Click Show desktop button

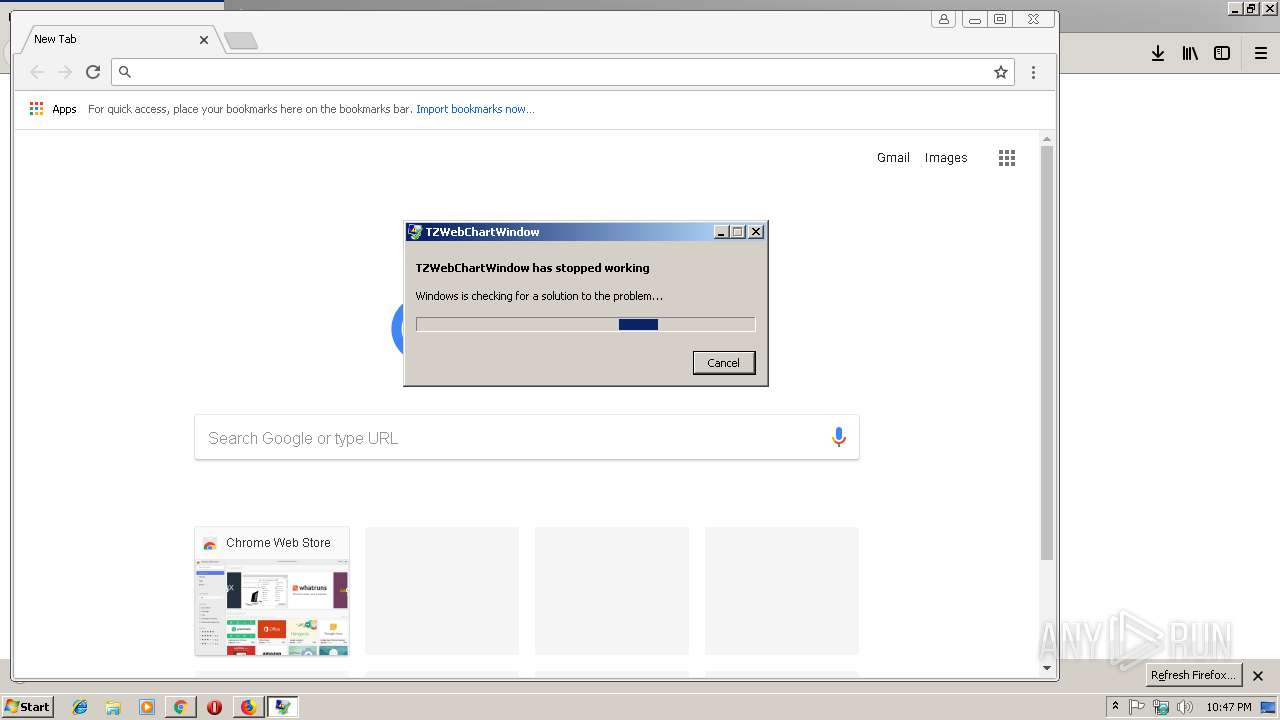click(1269, 707)
